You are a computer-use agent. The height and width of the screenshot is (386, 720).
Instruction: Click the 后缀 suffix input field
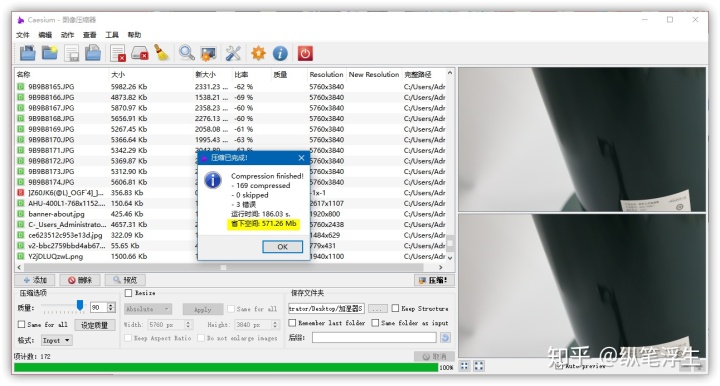[374, 338]
